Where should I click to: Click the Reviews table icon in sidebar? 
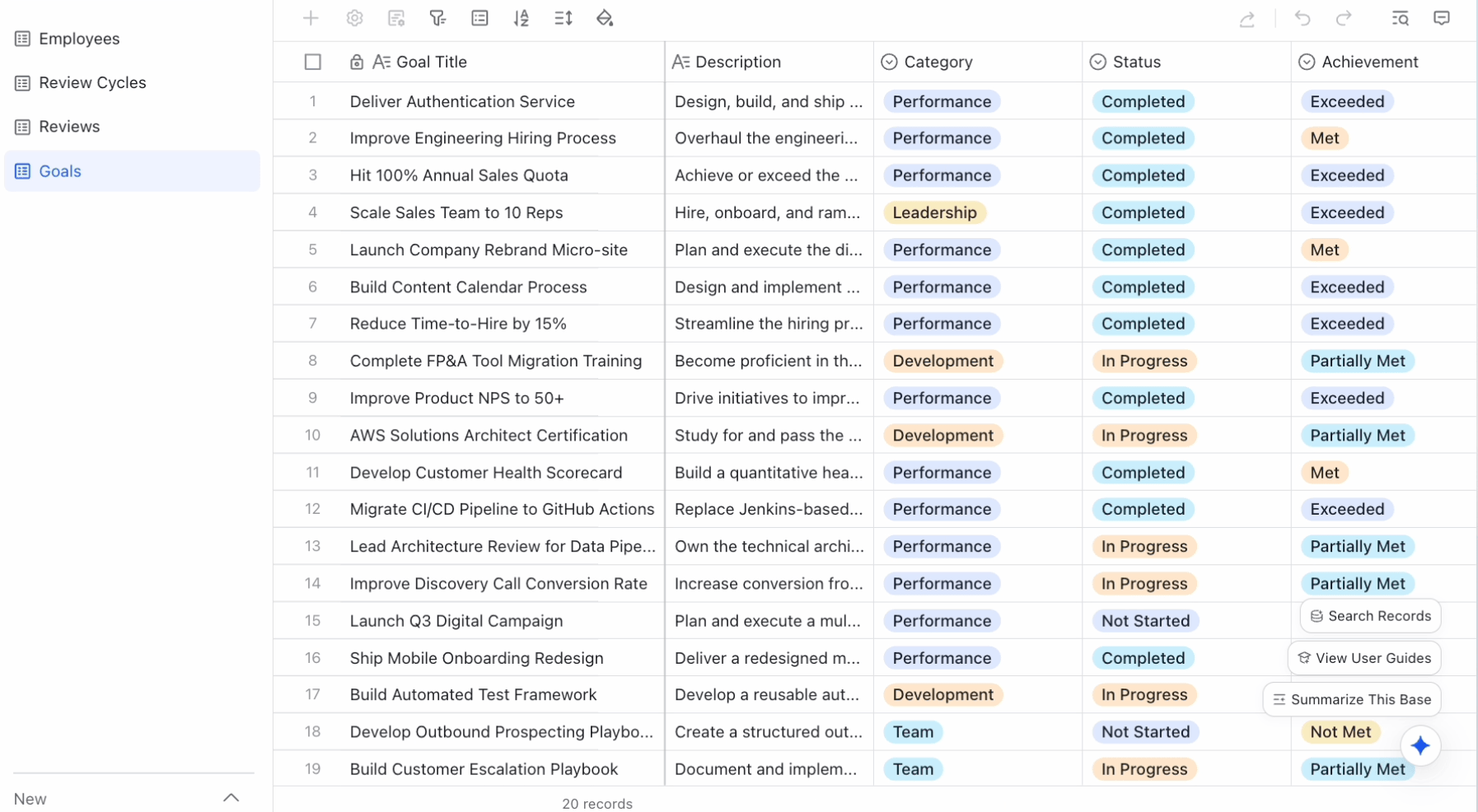[23, 127]
